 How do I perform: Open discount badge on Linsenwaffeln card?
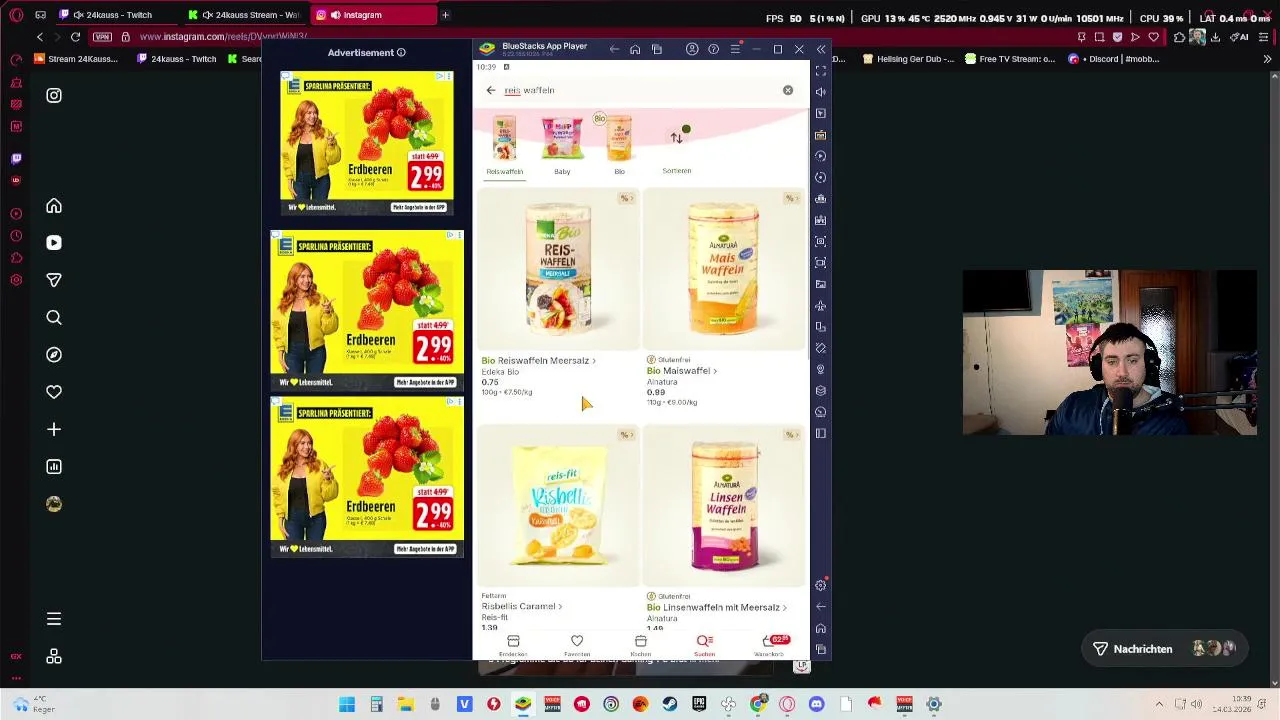click(792, 435)
